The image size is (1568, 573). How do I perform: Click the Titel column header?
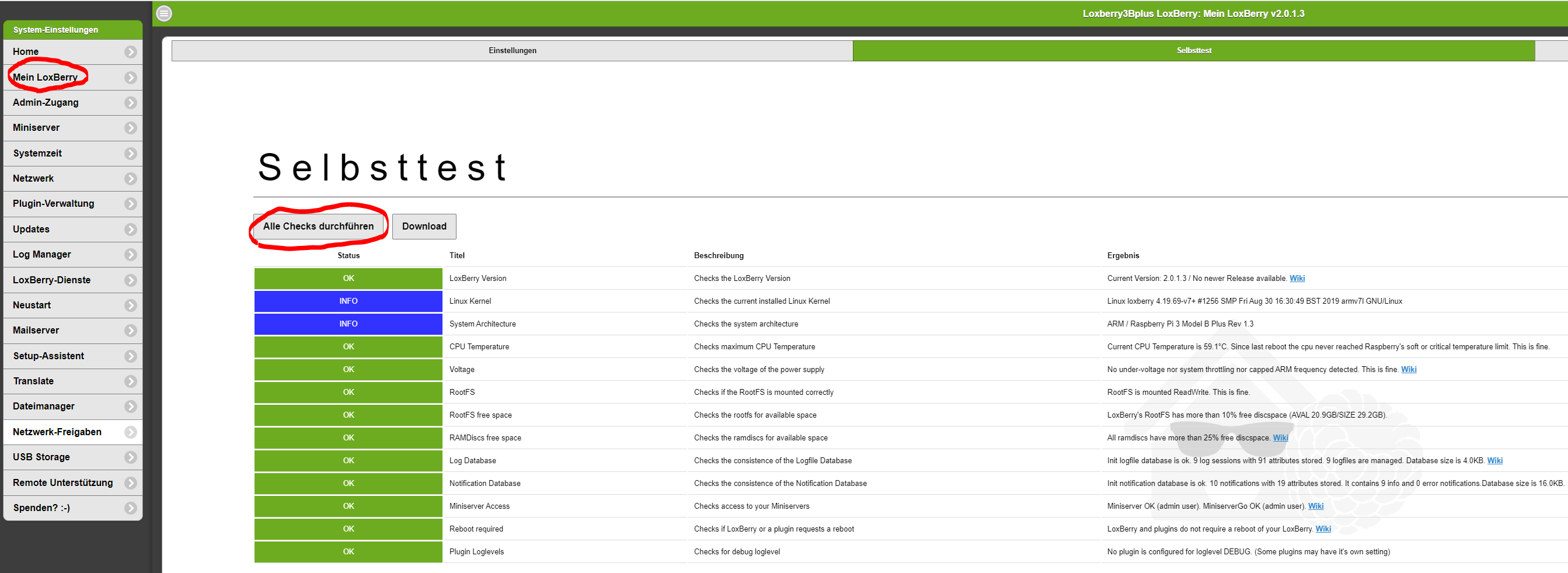pyautogui.click(x=457, y=256)
